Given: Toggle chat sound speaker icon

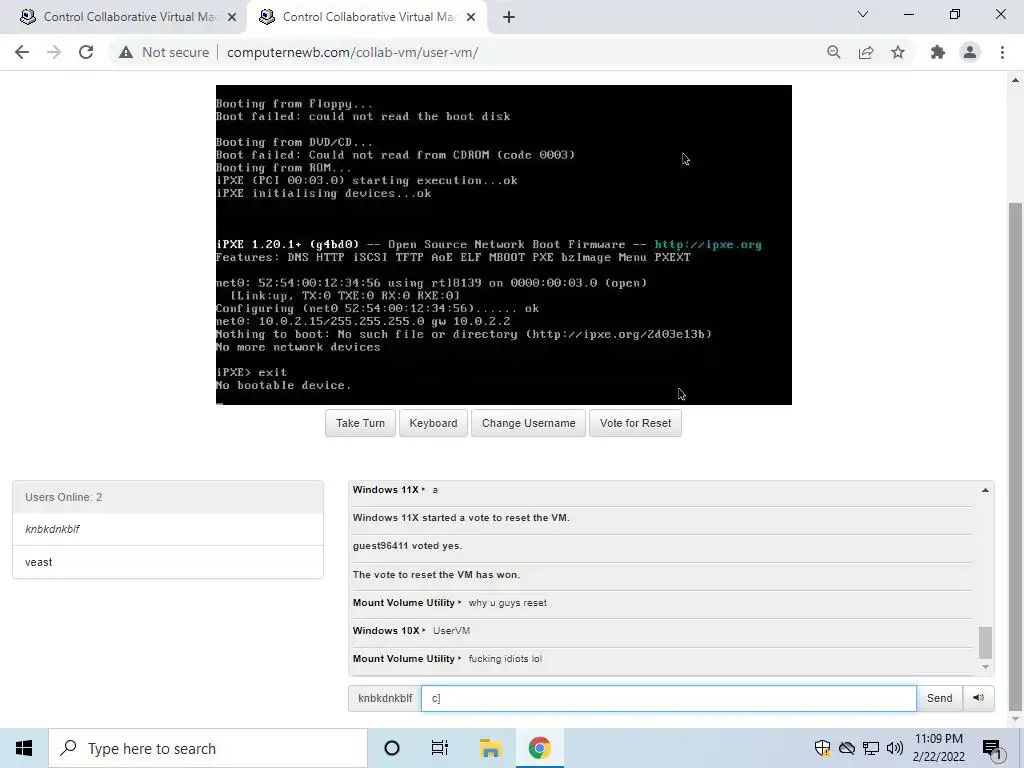Looking at the screenshot, I should (x=978, y=698).
